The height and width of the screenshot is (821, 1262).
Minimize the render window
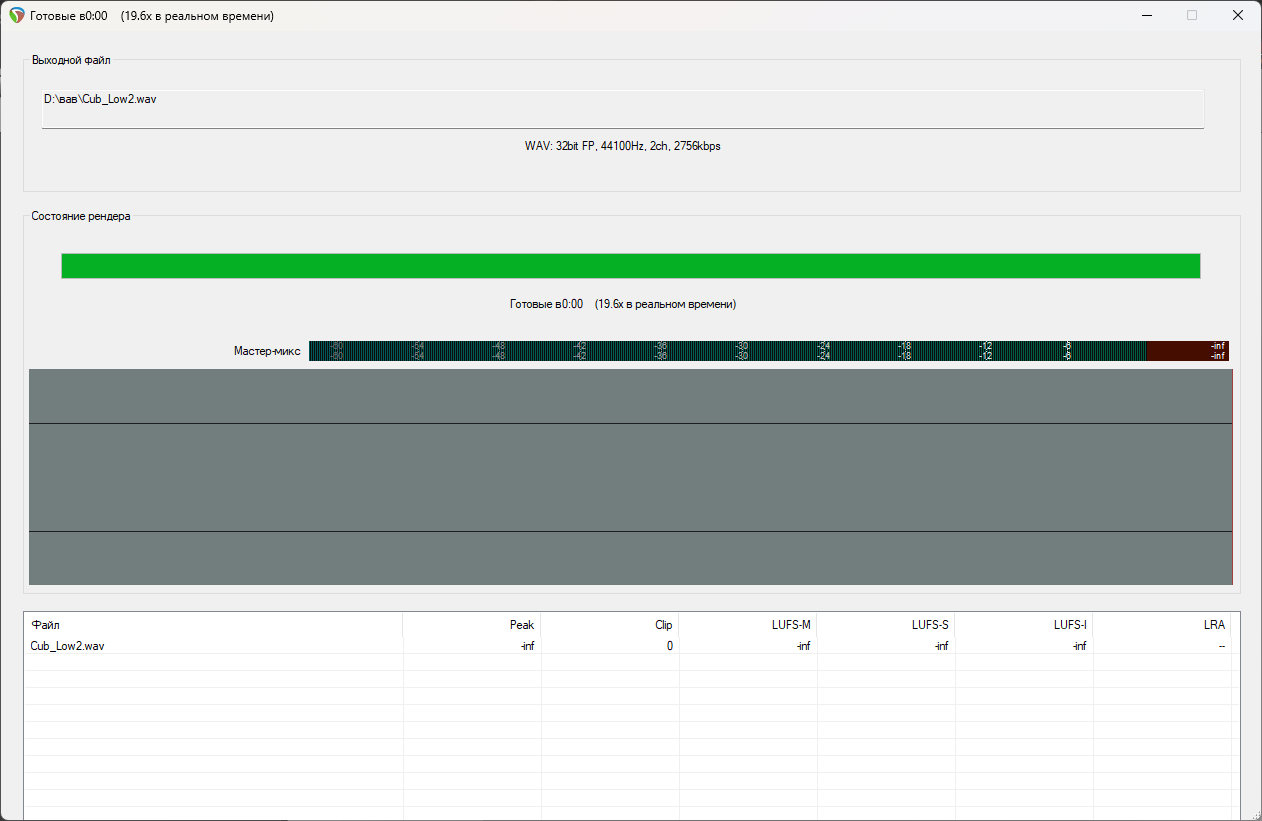pyautogui.click(x=1146, y=15)
